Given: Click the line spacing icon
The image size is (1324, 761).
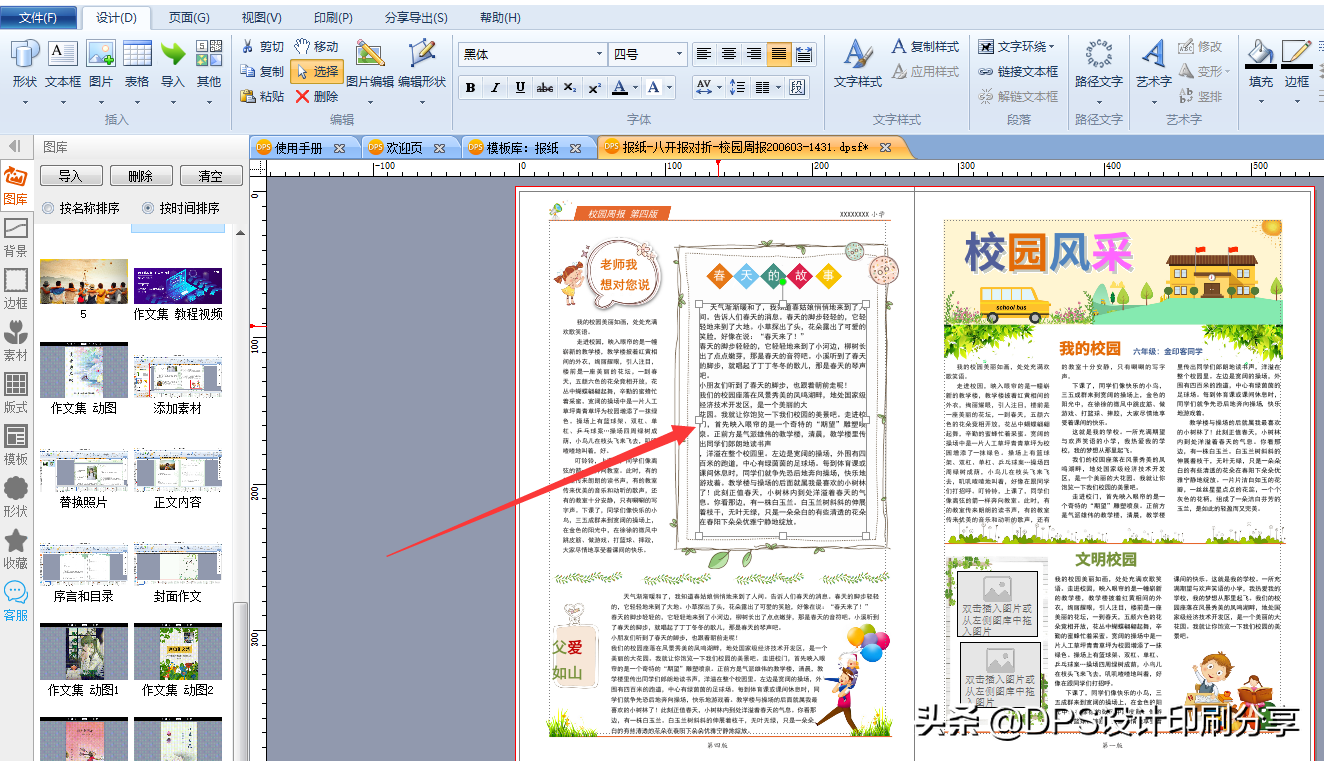Looking at the screenshot, I should (738, 87).
